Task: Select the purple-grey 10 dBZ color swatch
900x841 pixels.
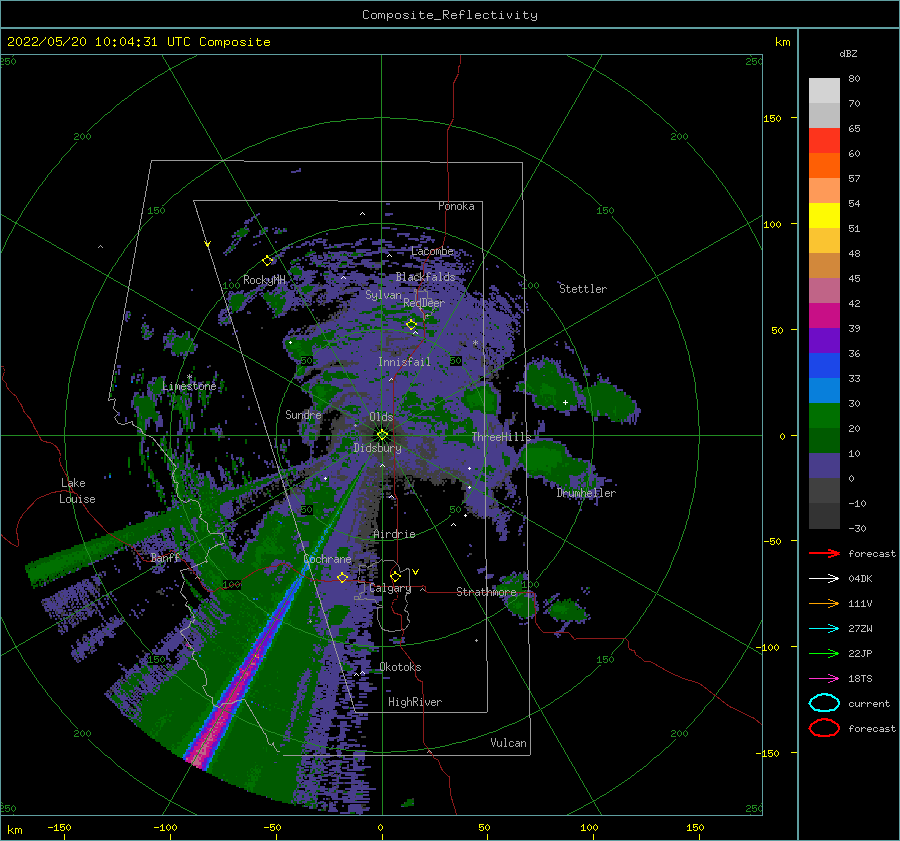Action: [824, 466]
